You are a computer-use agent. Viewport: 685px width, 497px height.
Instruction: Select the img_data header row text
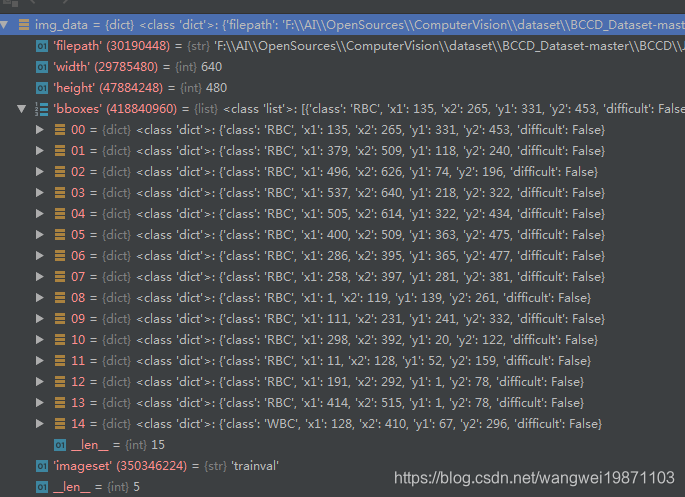point(360,25)
